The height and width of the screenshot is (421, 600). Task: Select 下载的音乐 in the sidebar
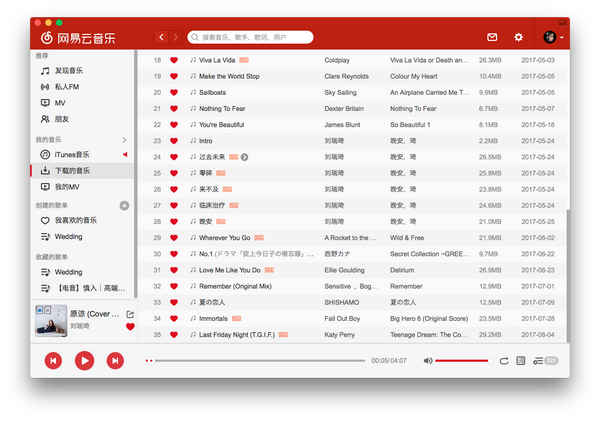[x=82, y=171]
